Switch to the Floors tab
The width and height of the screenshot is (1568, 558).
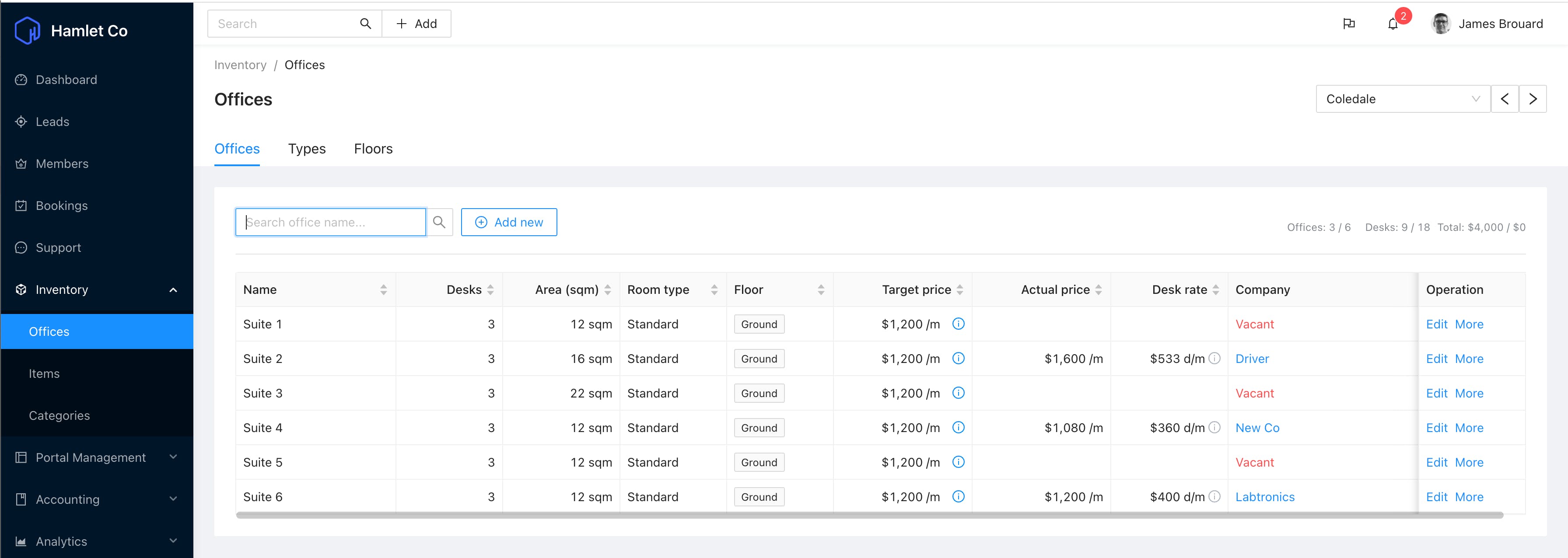pyautogui.click(x=373, y=149)
